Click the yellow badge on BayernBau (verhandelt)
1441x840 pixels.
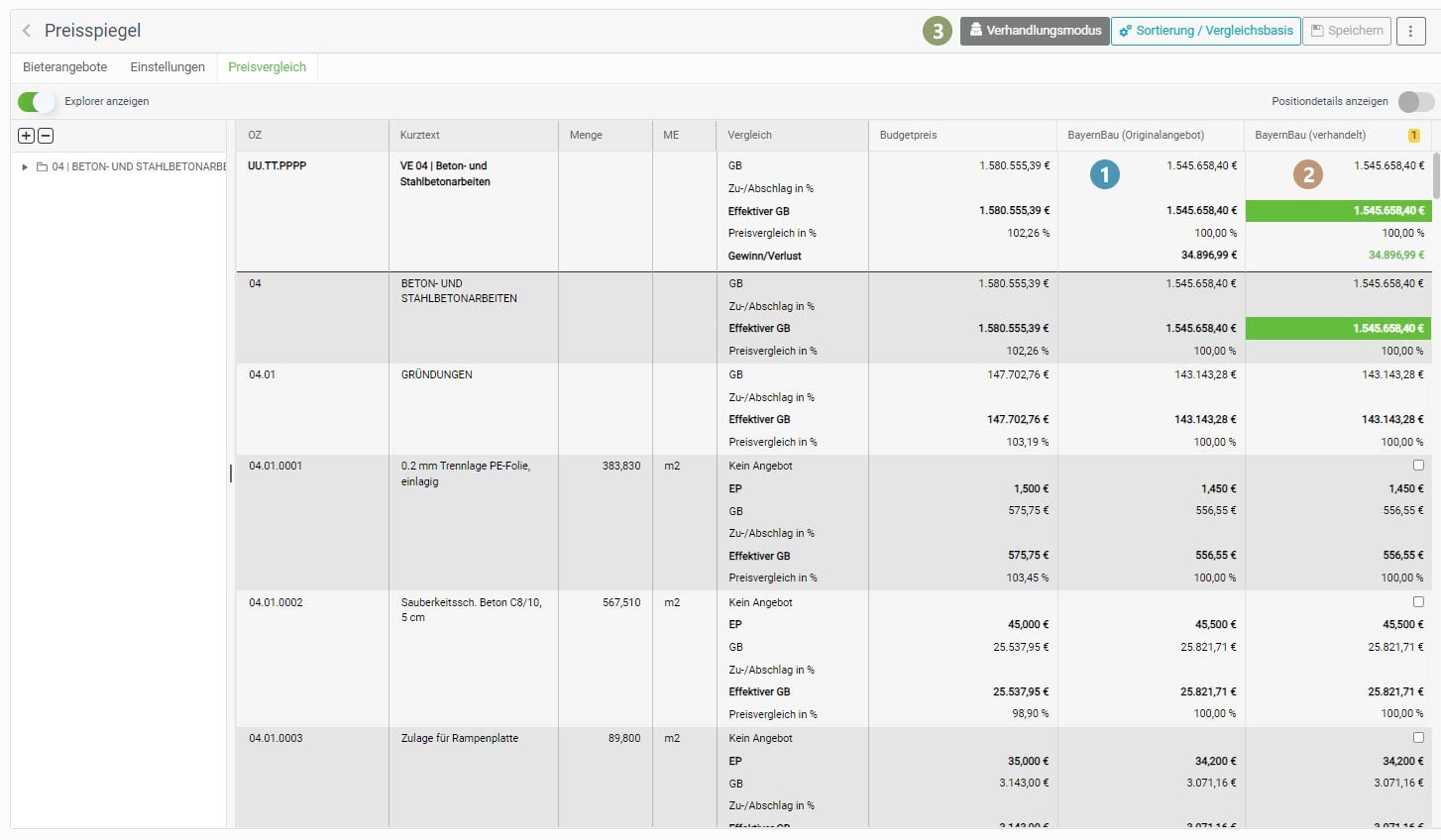point(1413,135)
